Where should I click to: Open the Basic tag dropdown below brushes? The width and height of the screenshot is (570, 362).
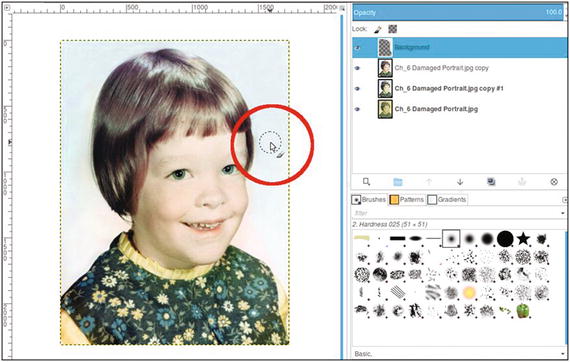click(563, 354)
